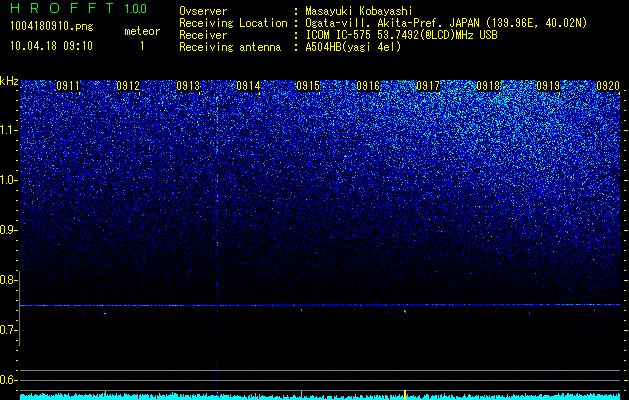The height and width of the screenshot is (400, 629).
Task: Click the 1.0 frequency axis label
Action: pos(9,180)
